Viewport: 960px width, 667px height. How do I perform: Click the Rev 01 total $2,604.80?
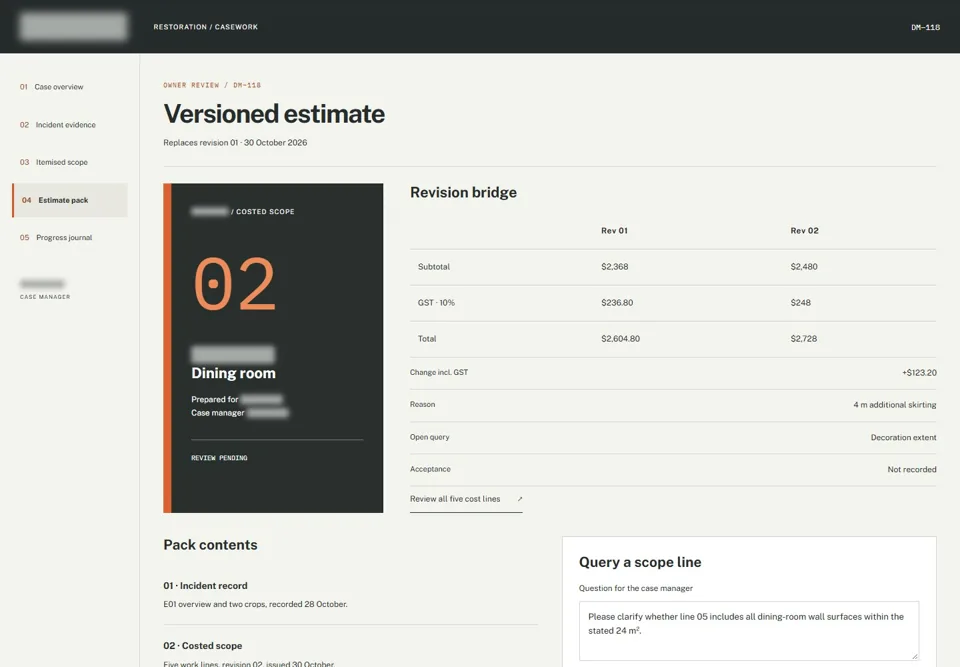click(620, 339)
